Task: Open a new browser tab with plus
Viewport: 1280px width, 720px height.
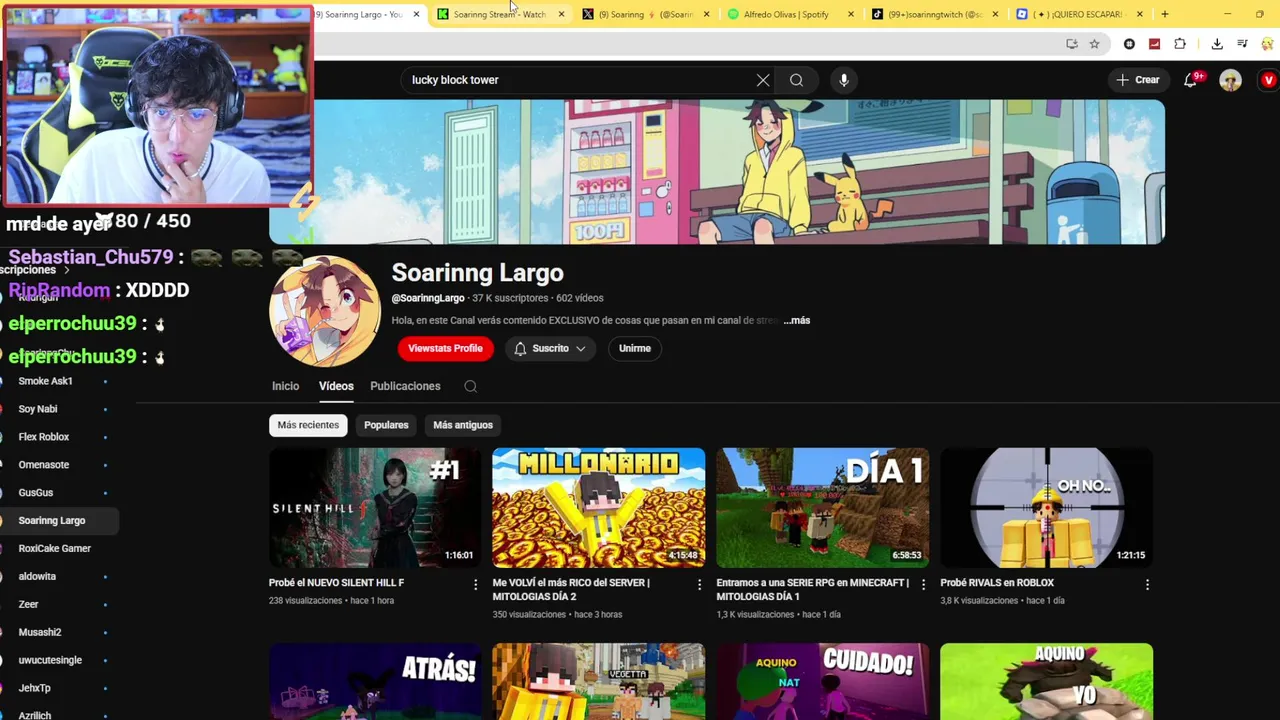Action: [1164, 14]
